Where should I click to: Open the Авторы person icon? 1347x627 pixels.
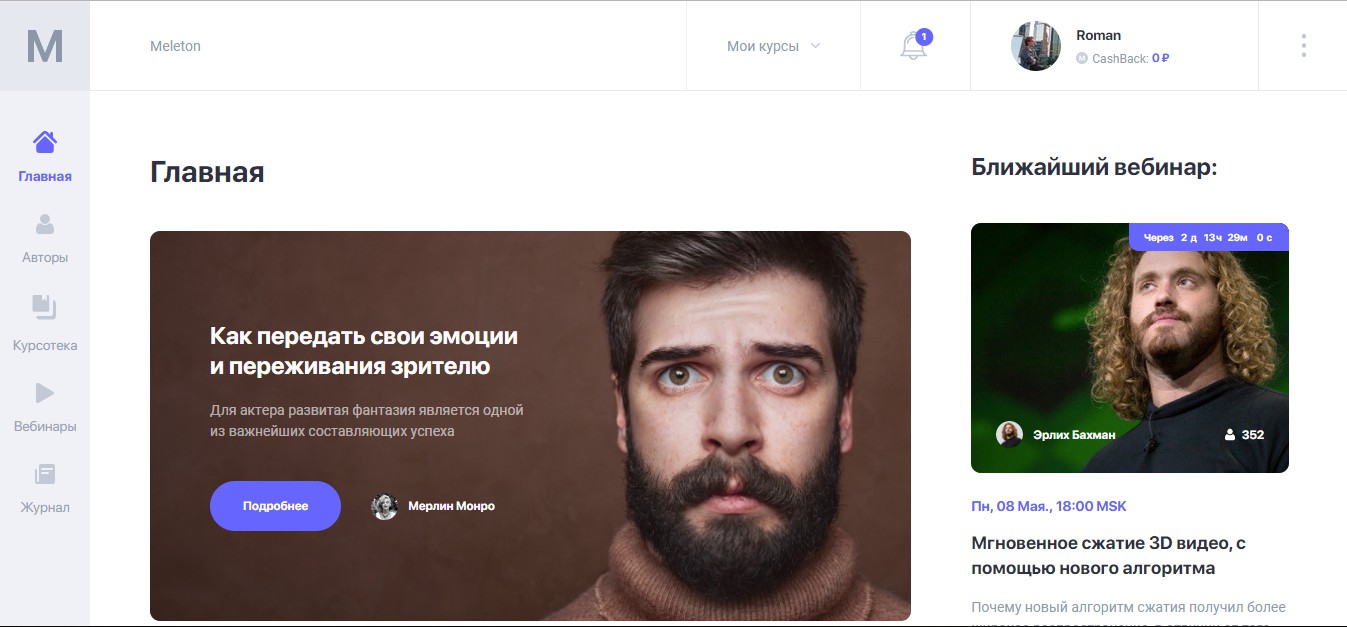(45, 224)
